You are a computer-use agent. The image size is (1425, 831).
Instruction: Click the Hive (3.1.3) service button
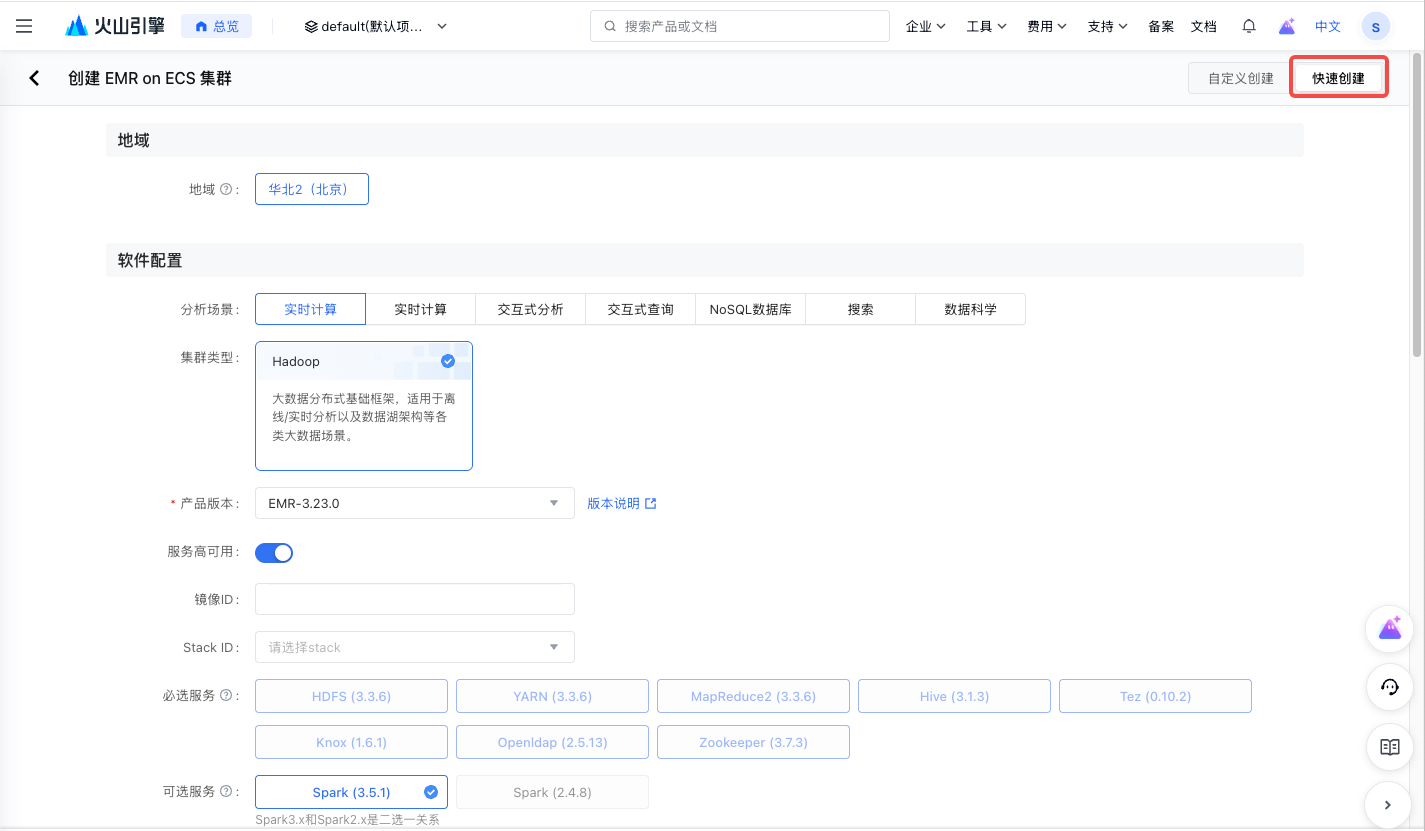coord(954,696)
